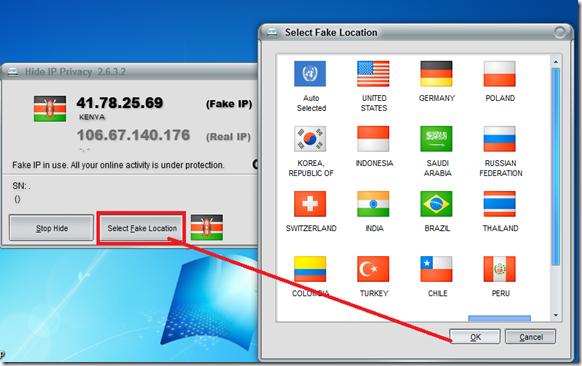Choose the Korea, Republic of flag
Screen dimensions: 582x366
(310, 139)
